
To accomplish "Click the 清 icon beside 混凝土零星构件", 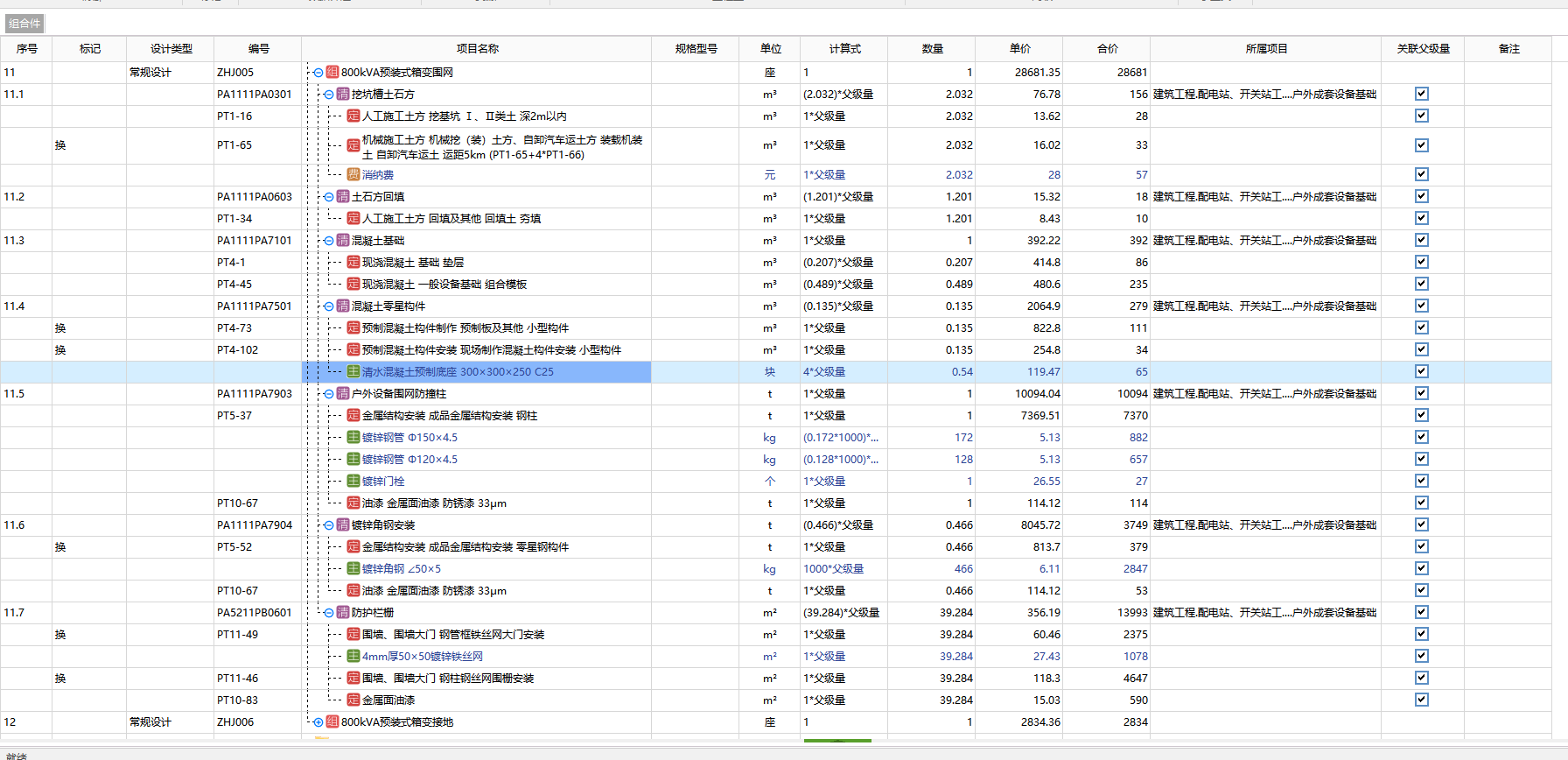I will [x=343, y=306].
